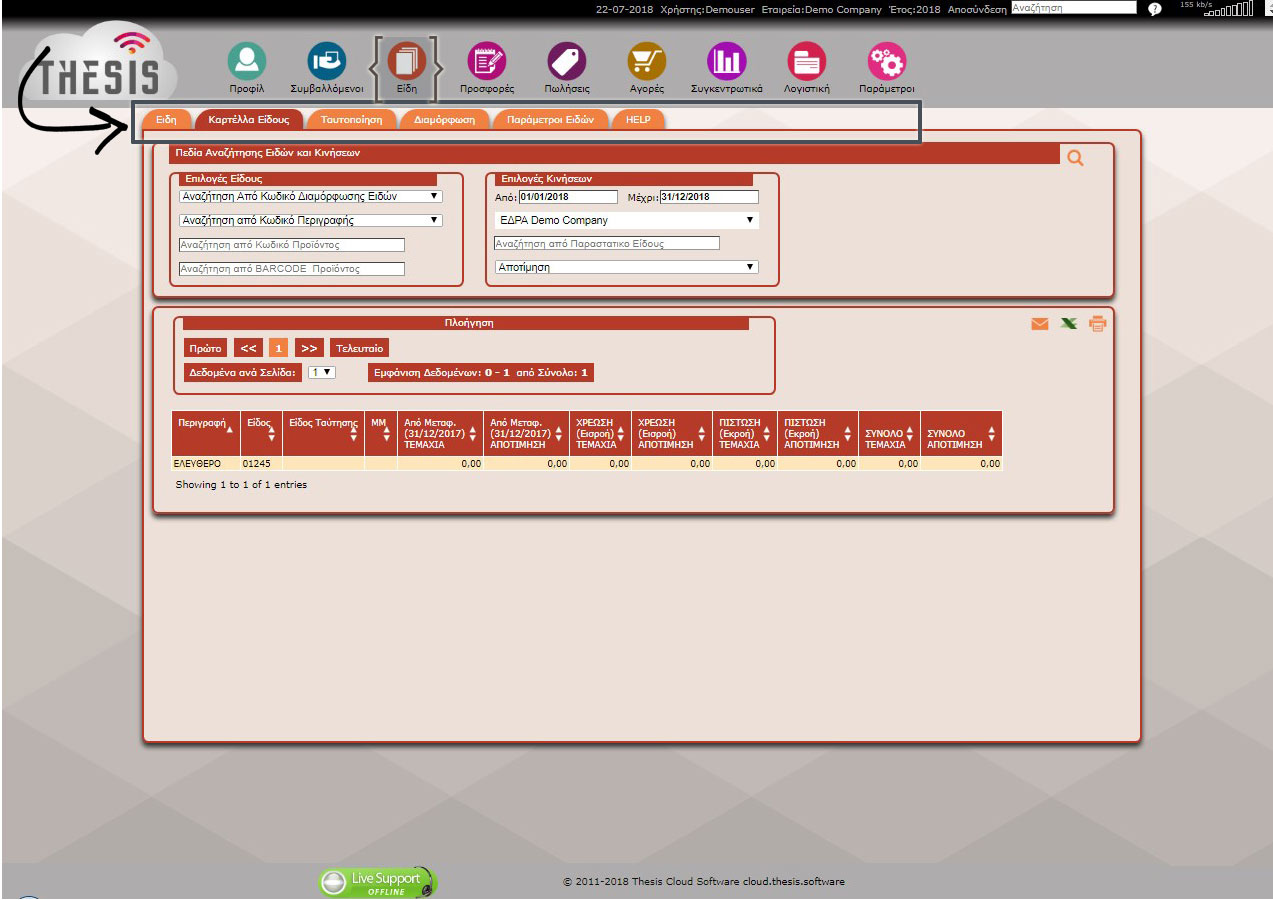
Task: Open the Προσφορές offers icon
Action: point(487,62)
